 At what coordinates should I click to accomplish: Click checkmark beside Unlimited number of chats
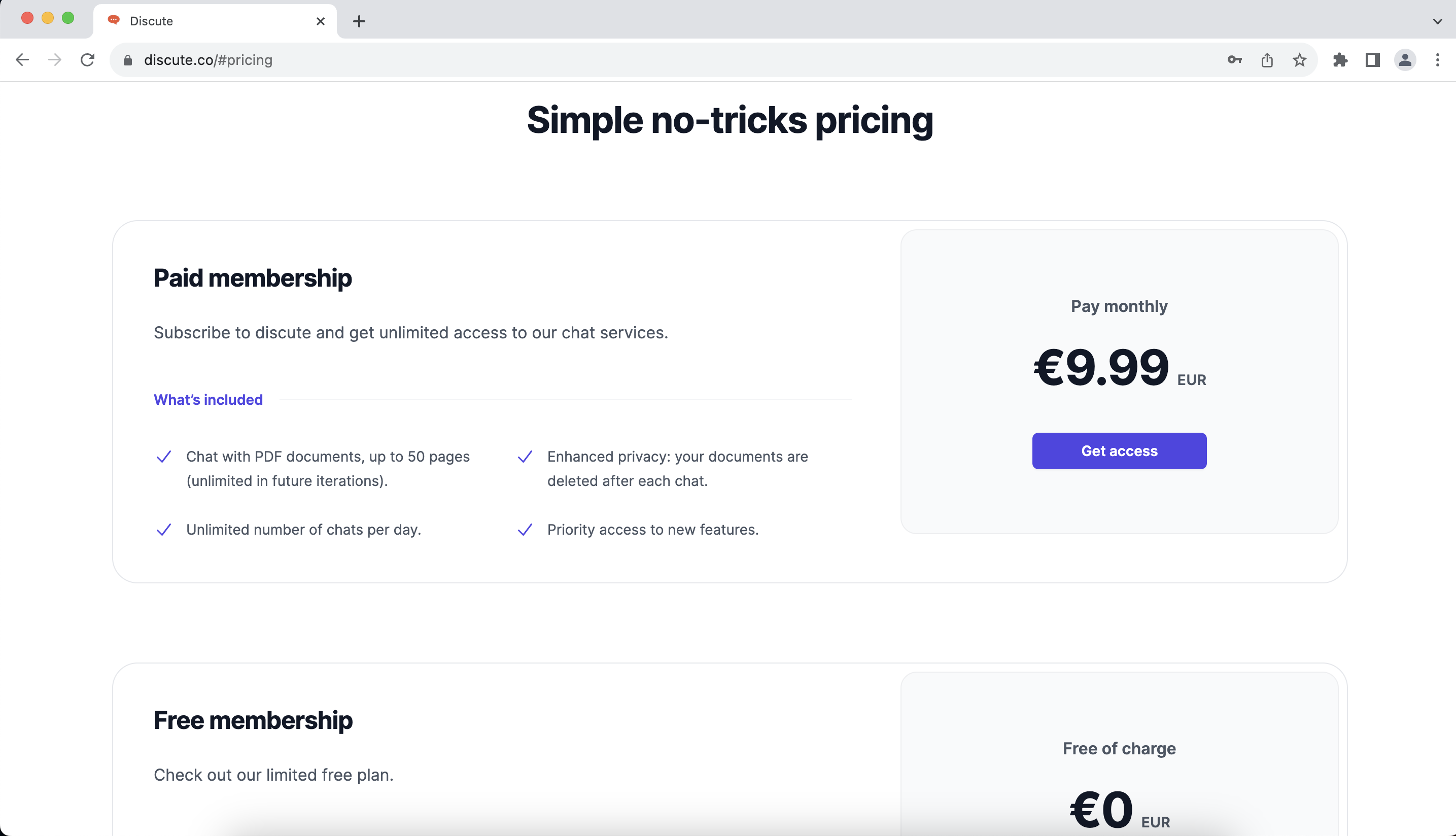click(164, 530)
